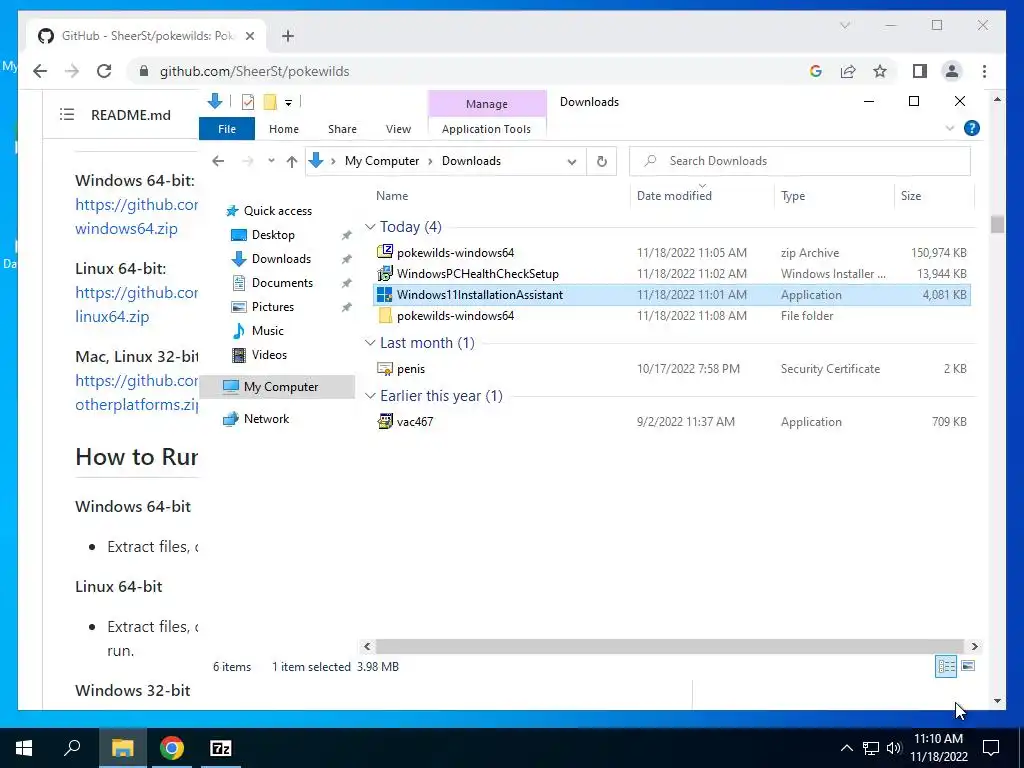Open the Windows 64-bit download link
This screenshot has width=1024, height=768.
pyautogui.click(x=136, y=216)
